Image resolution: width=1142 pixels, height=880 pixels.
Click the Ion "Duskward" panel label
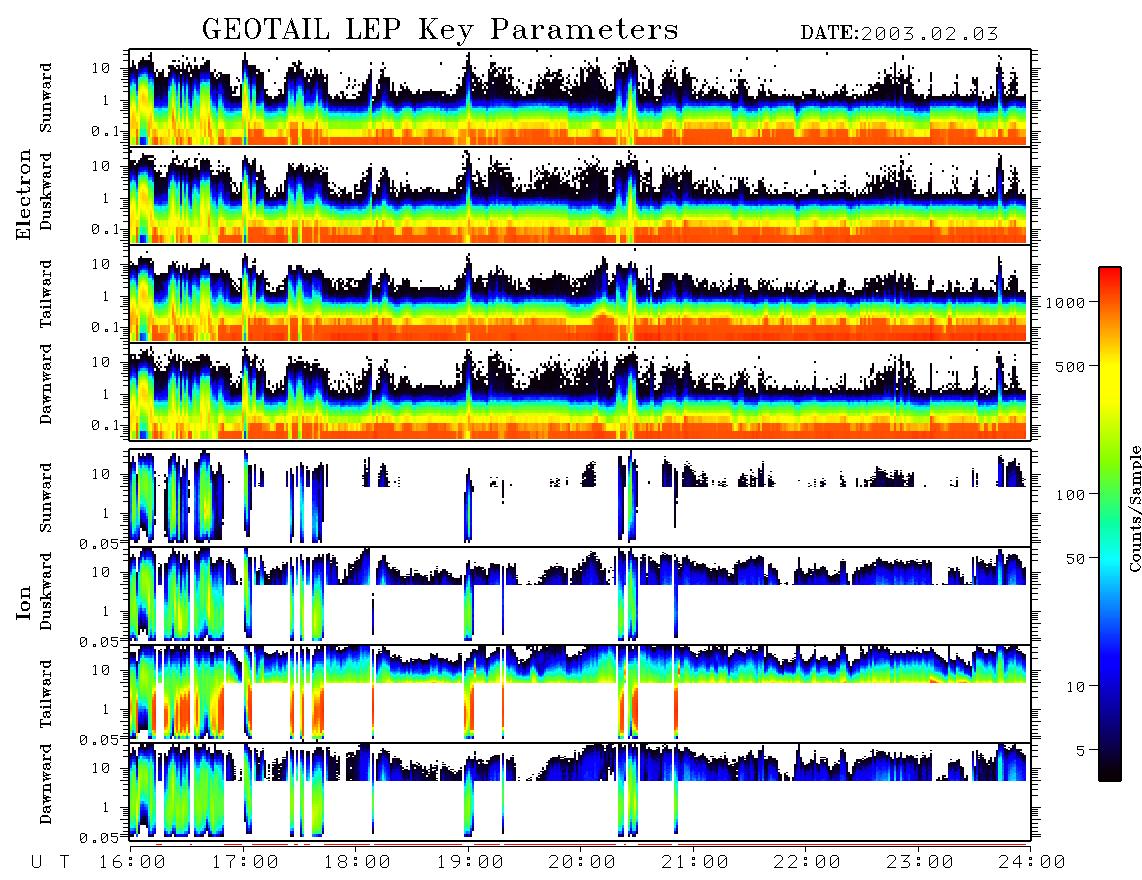(x=46, y=591)
